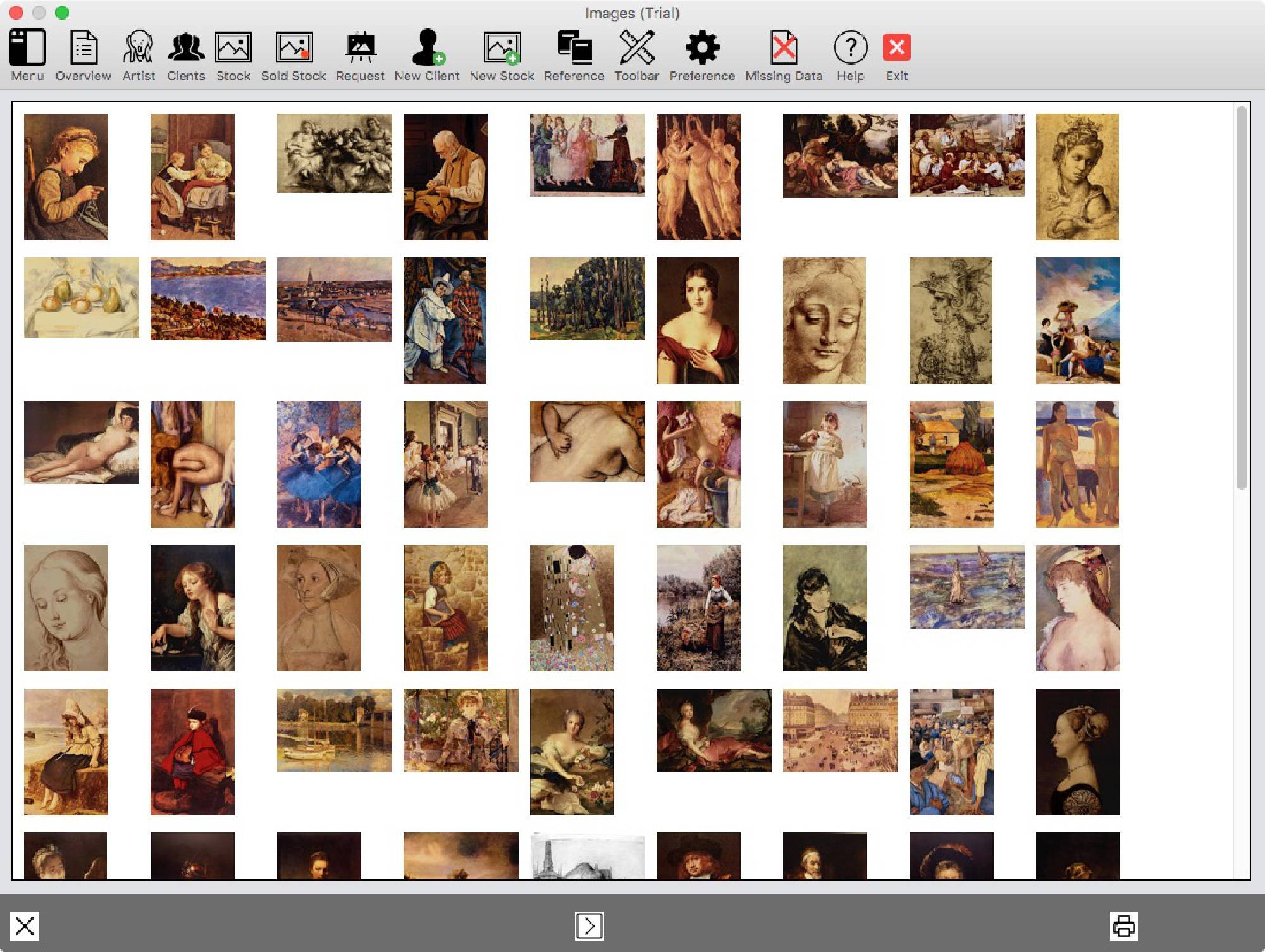The width and height of the screenshot is (1265, 952).
Task: Click the red Exit icon
Action: coord(897,47)
